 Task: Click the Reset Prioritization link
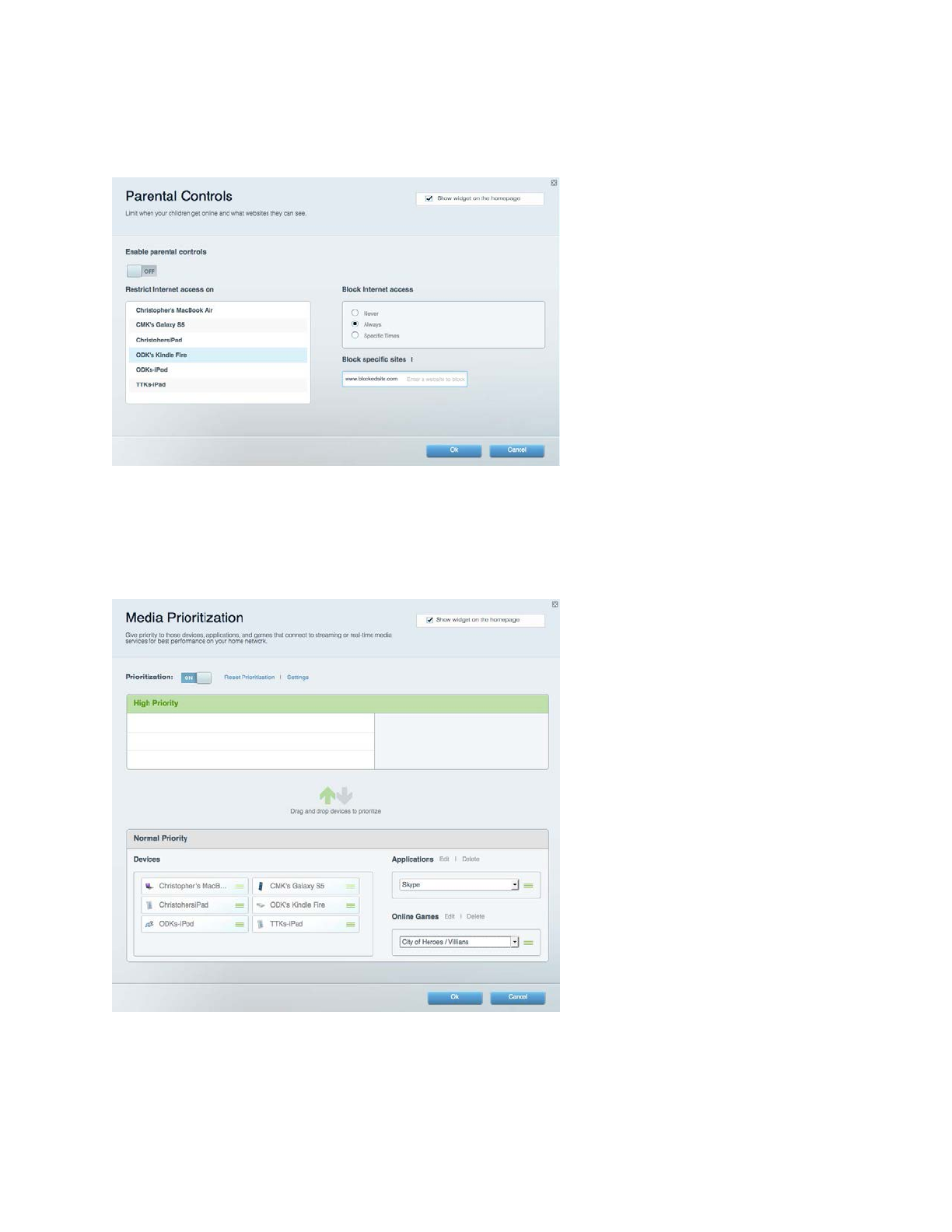[x=249, y=677]
